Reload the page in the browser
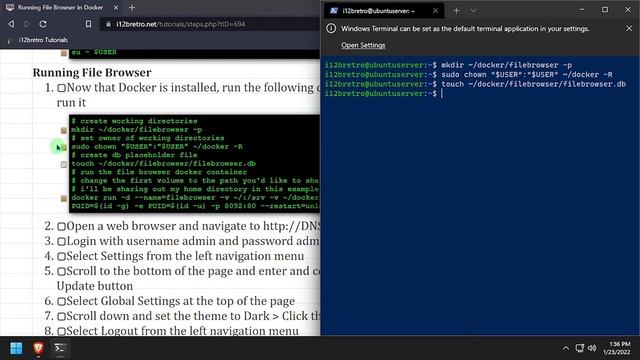 tap(42, 24)
